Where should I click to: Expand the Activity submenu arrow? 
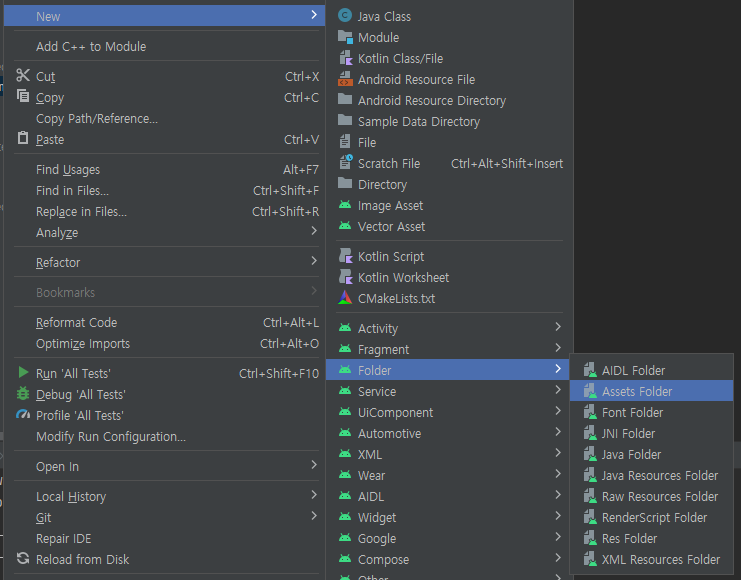click(x=558, y=327)
